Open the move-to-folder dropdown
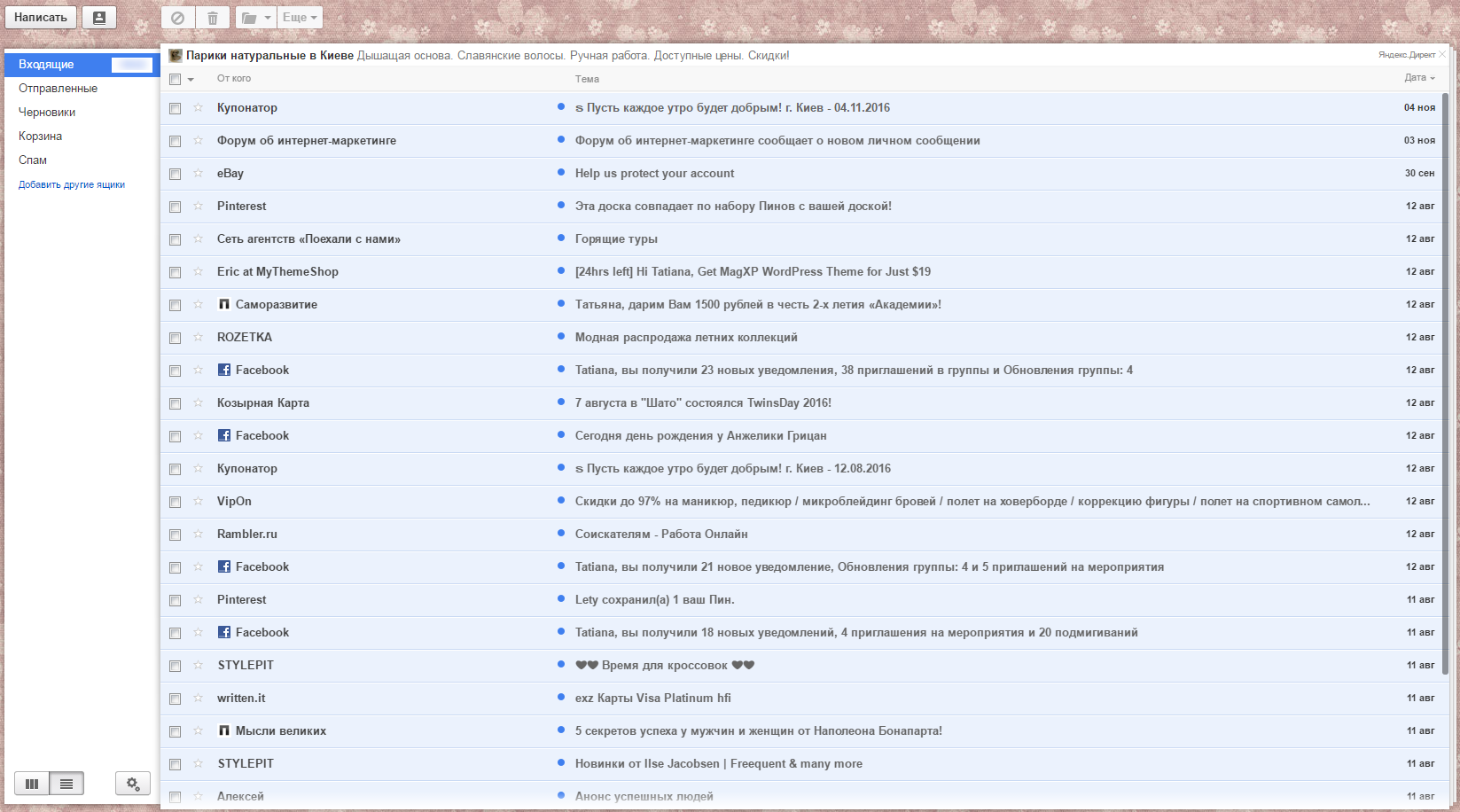The image size is (1460, 812). coord(255,18)
